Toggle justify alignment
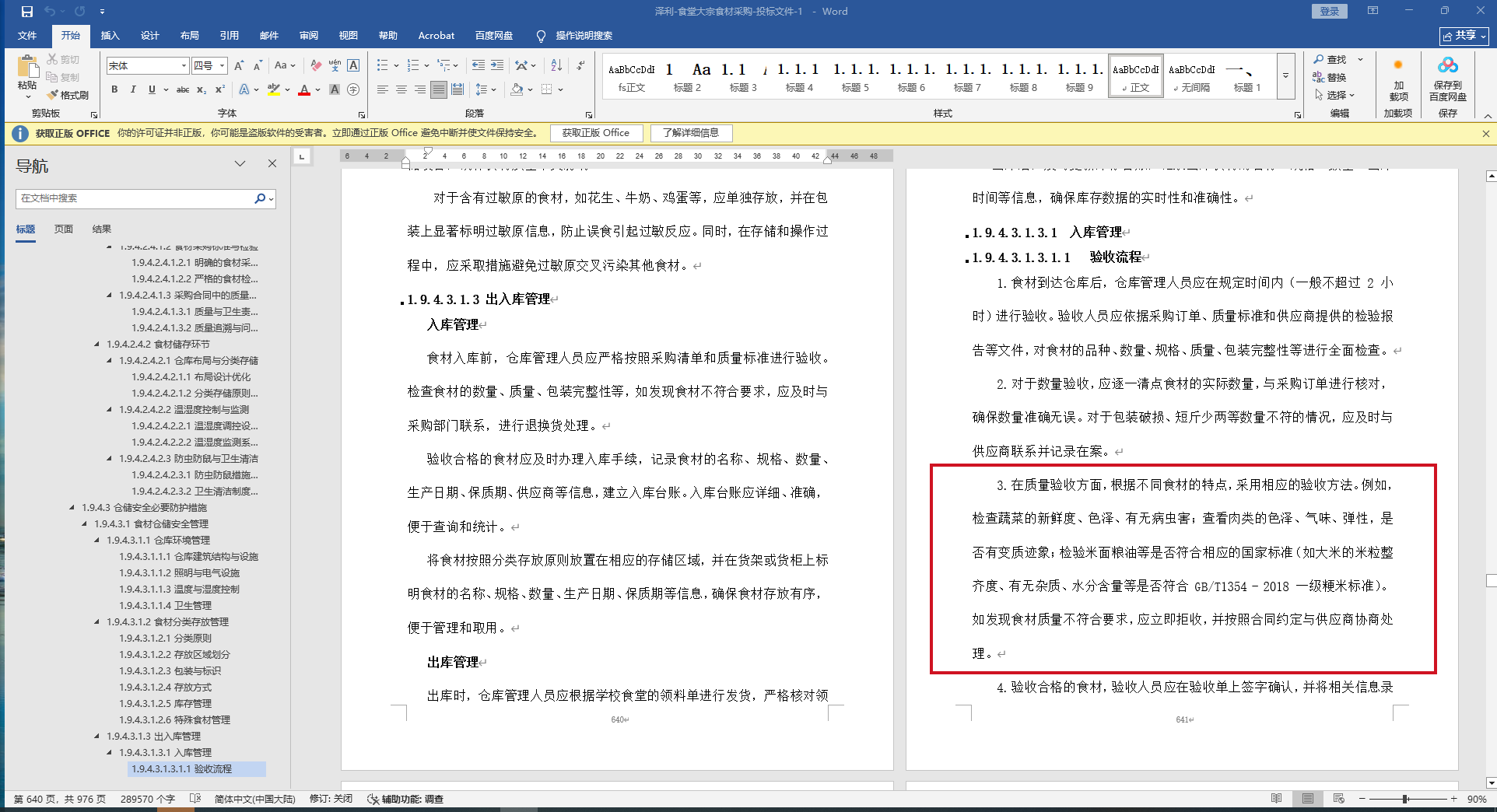1497x812 pixels. pos(439,89)
